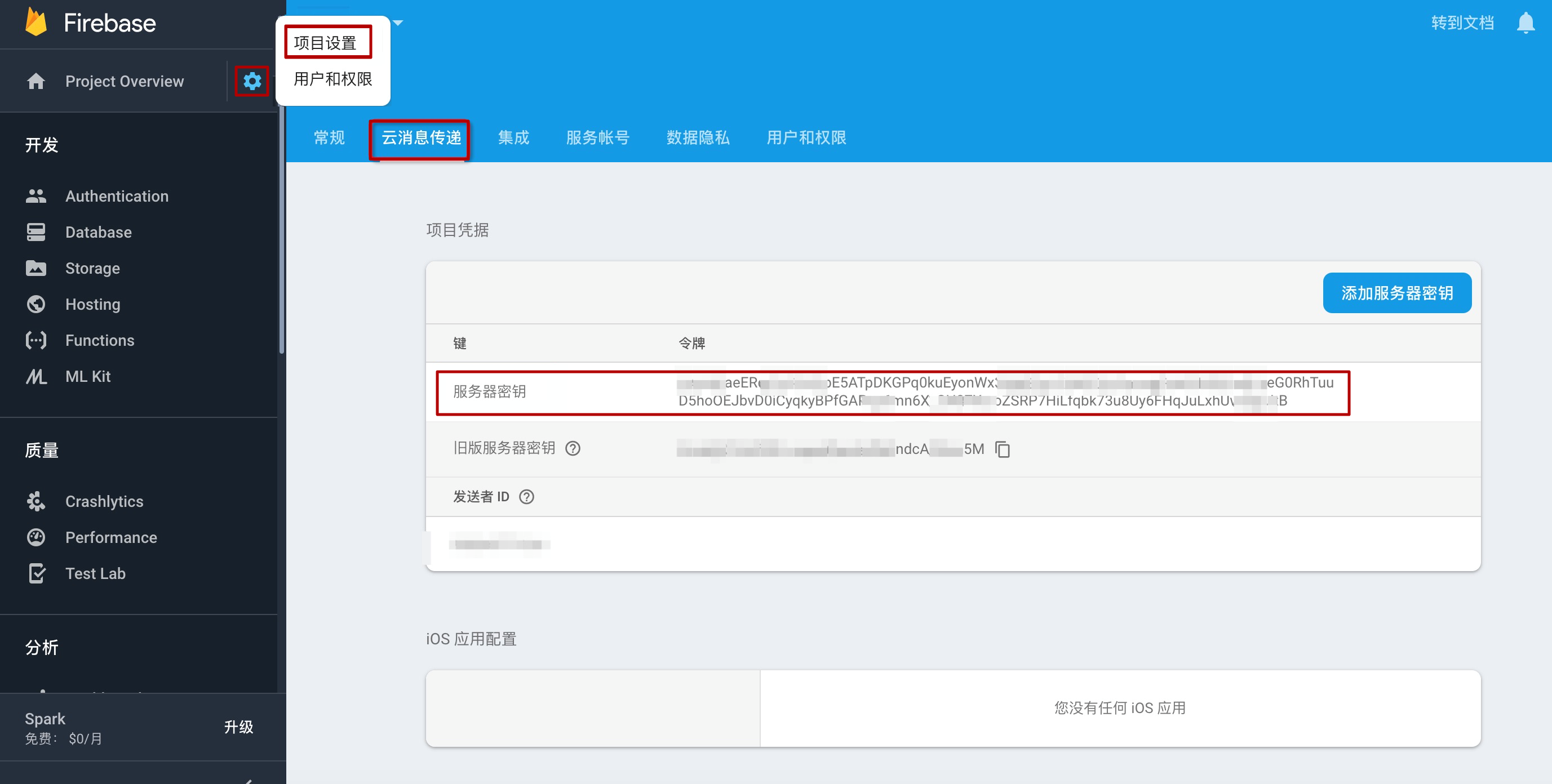Click the ML Kit icon

[x=36, y=376]
